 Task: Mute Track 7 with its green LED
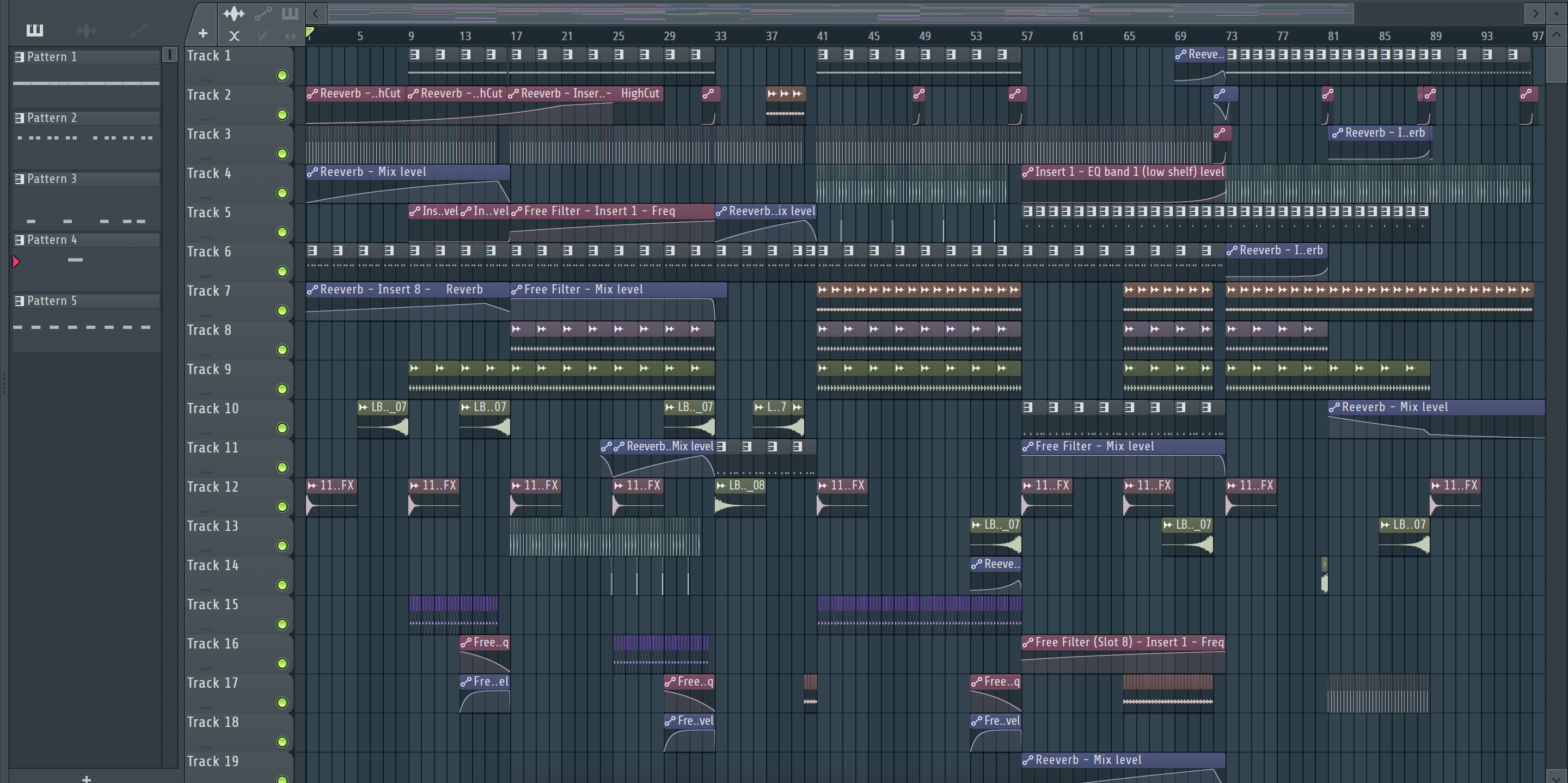tap(282, 310)
